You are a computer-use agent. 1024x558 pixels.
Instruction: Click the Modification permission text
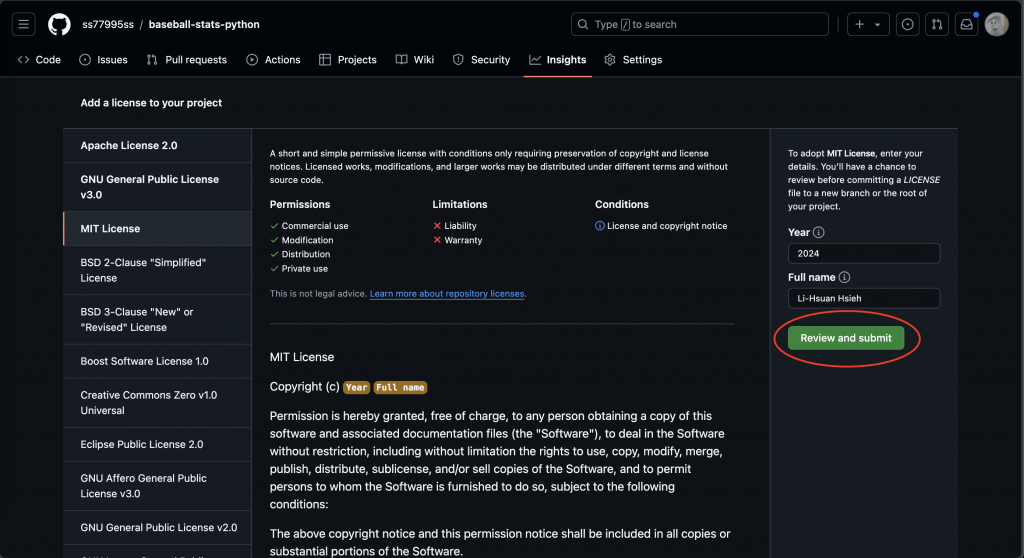307,240
